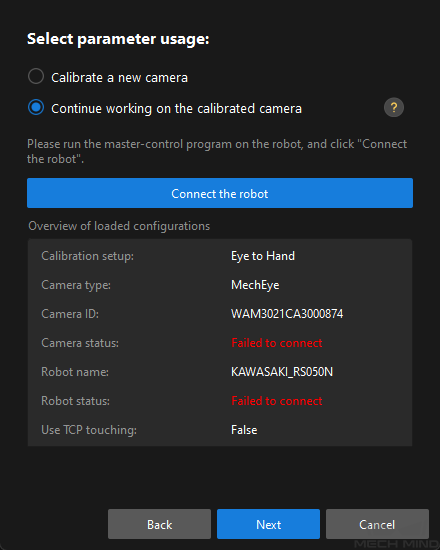Click the Calibration setup label
This screenshot has height=550, width=440.
click(87, 256)
